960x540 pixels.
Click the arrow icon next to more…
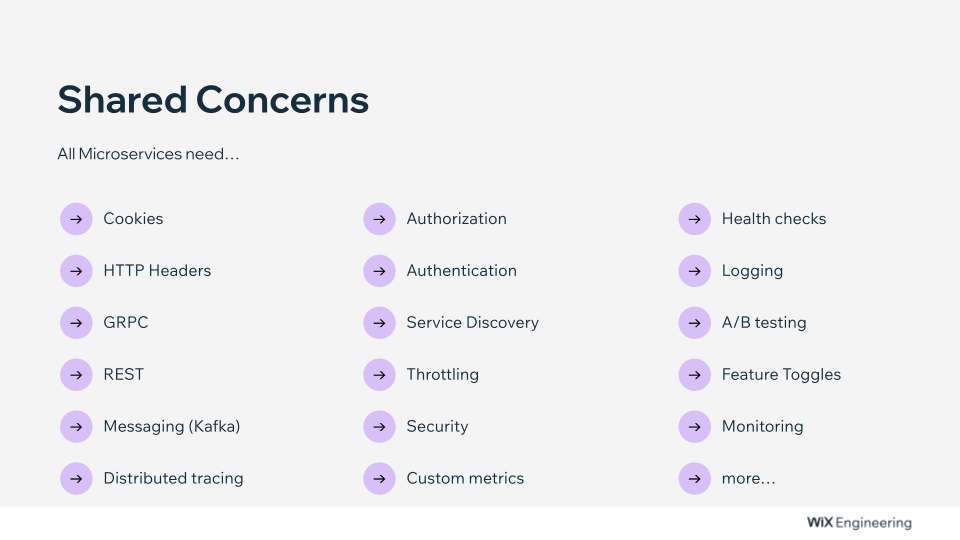click(694, 479)
